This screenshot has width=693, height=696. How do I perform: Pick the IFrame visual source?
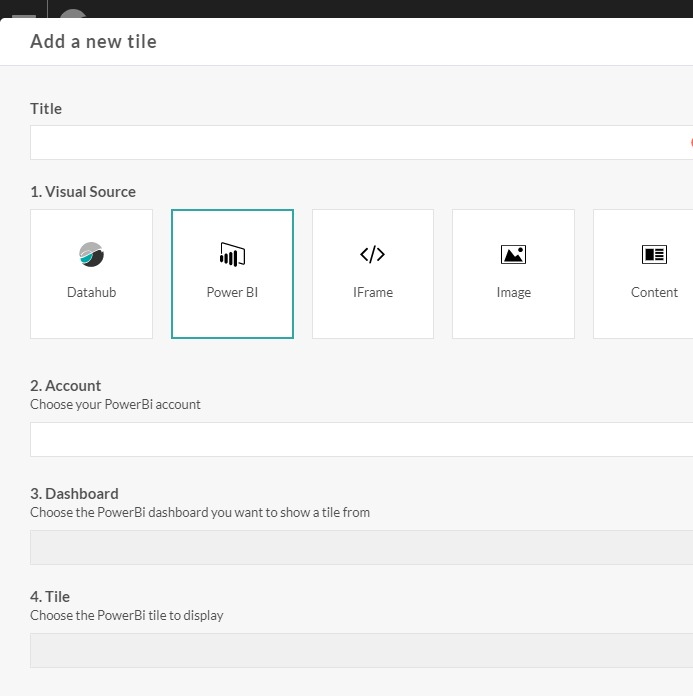(373, 274)
